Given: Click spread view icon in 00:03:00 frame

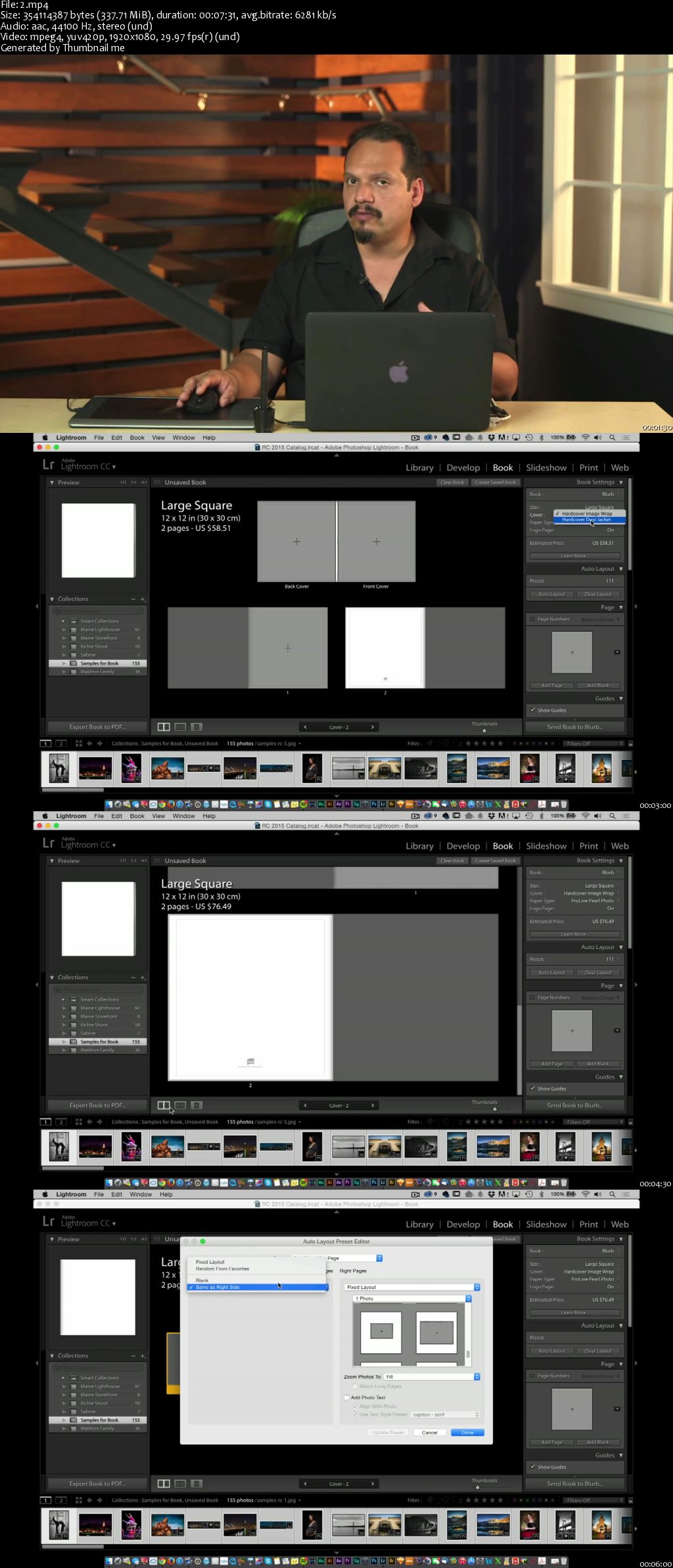Looking at the screenshot, I should (180, 727).
